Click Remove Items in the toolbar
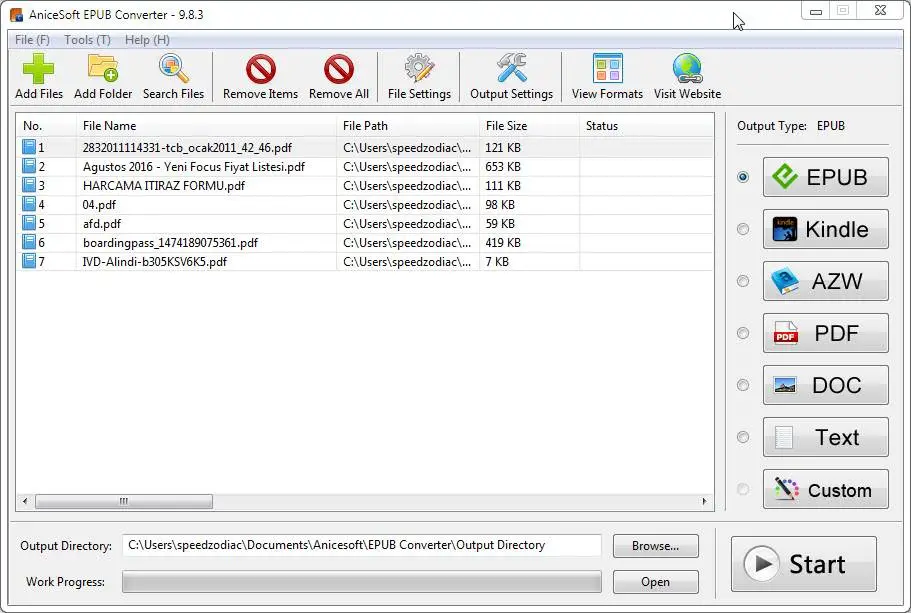This screenshot has height=613, width=911. tap(260, 77)
